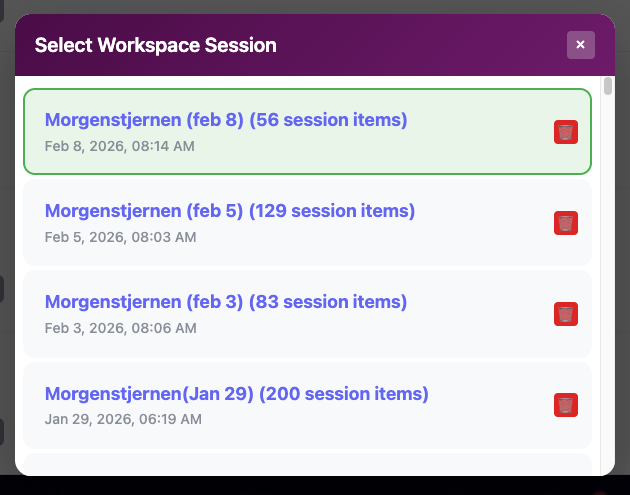Delete the Morgenstjernen (feb 8) session
The height and width of the screenshot is (495, 630).
[566, 132]
